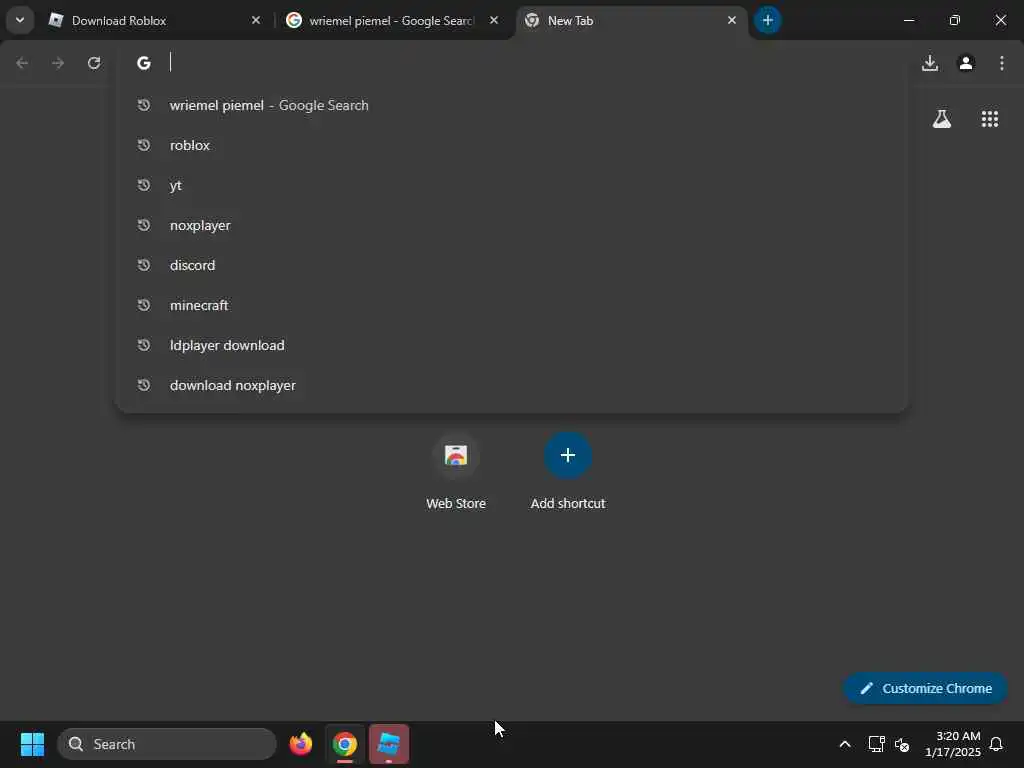The image size is (1024, 768).
Task: Click the Customize Chrome button
Action: point(925,688)
